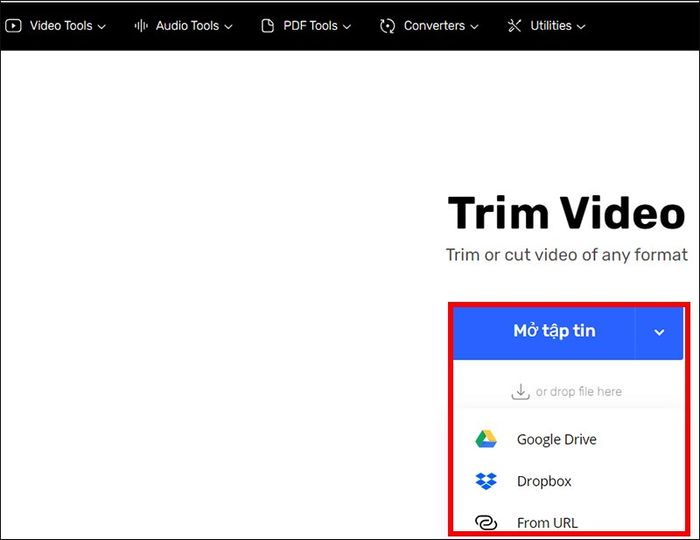Click the Dropbox logo icon
Viewport: 700px width, 540px height.
tap(486, 481)
